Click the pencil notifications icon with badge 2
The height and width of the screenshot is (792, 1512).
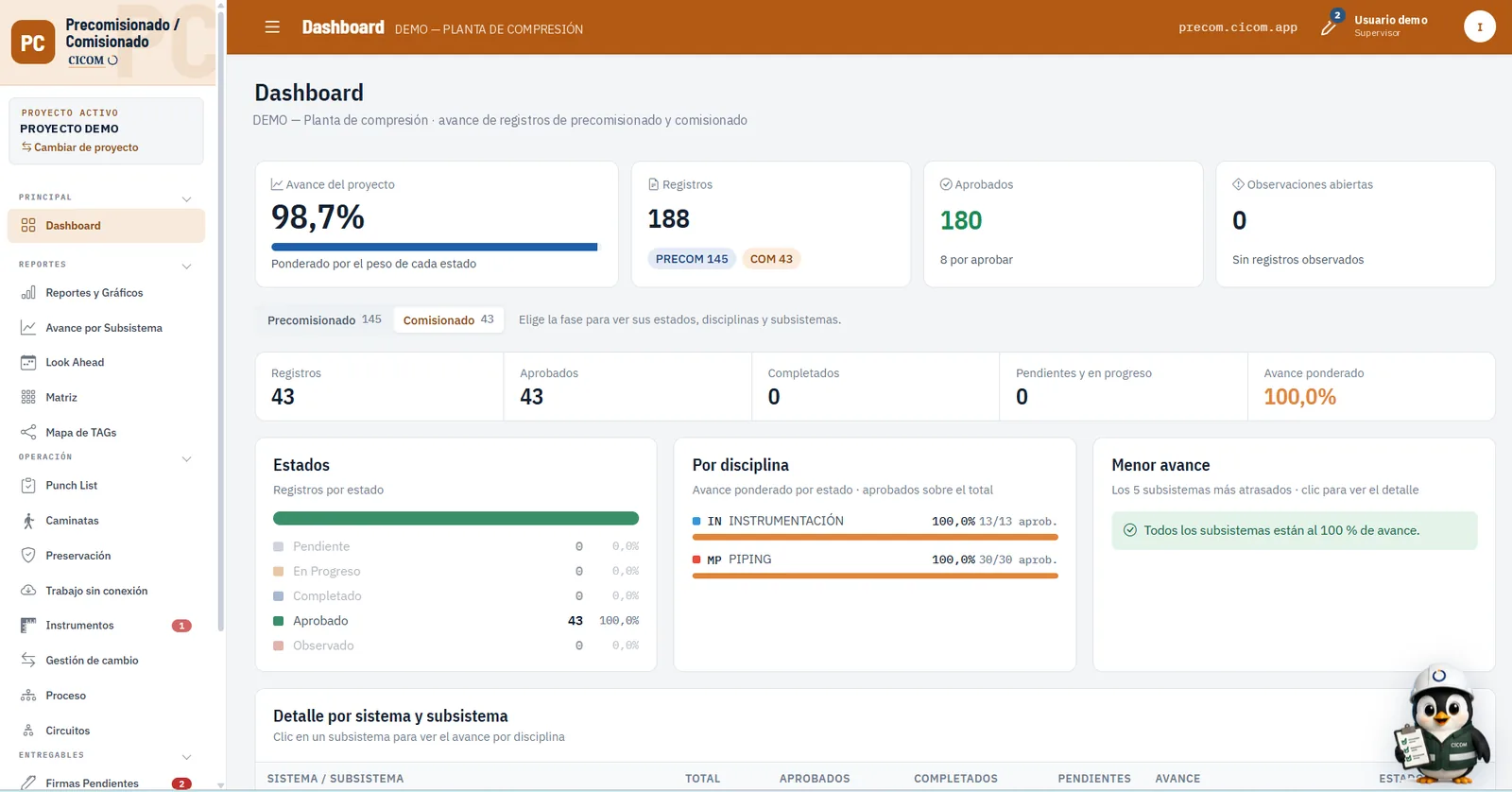click(x=1330, y=26)
